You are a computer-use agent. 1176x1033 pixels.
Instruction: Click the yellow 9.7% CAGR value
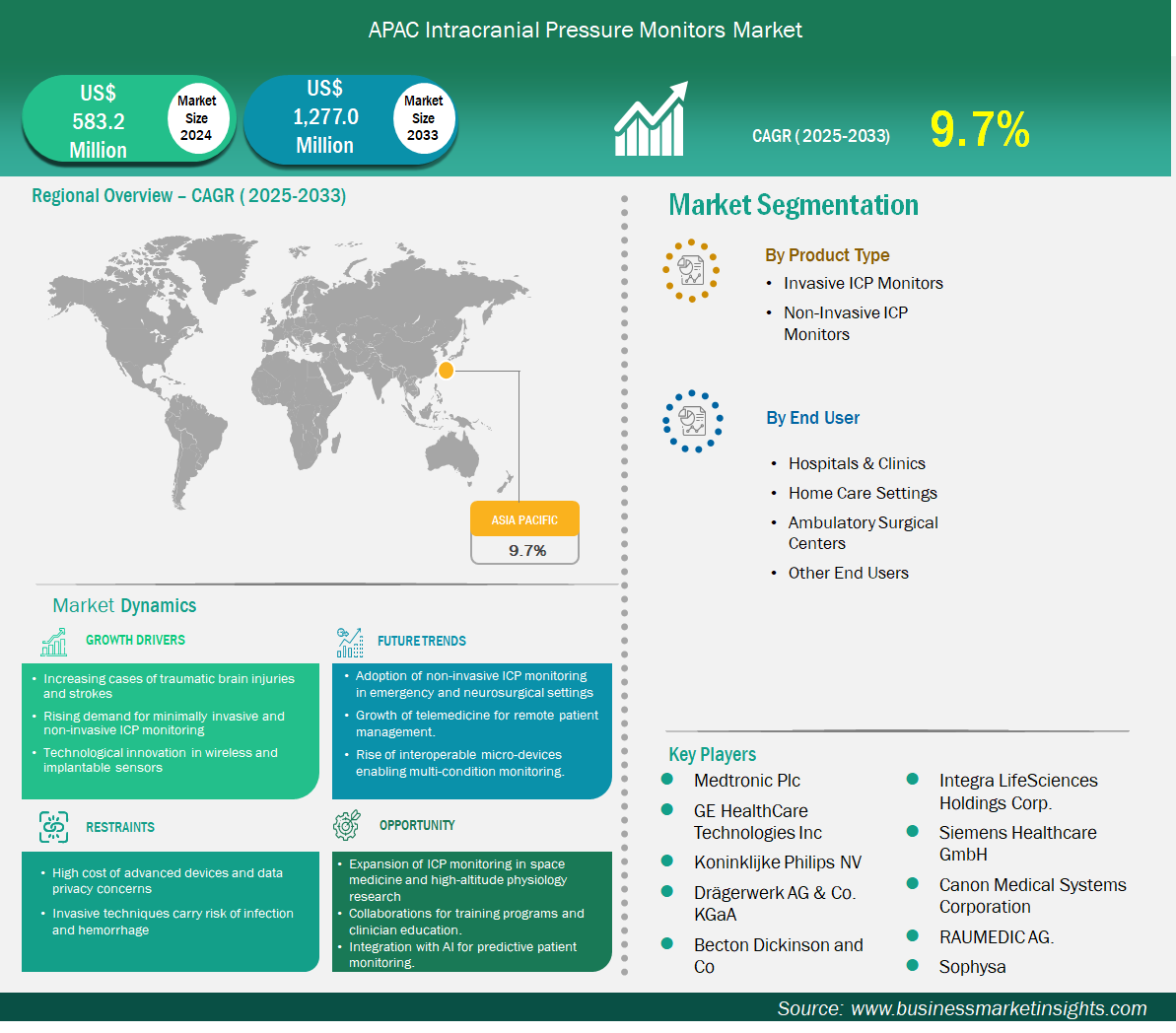[979, 130]
